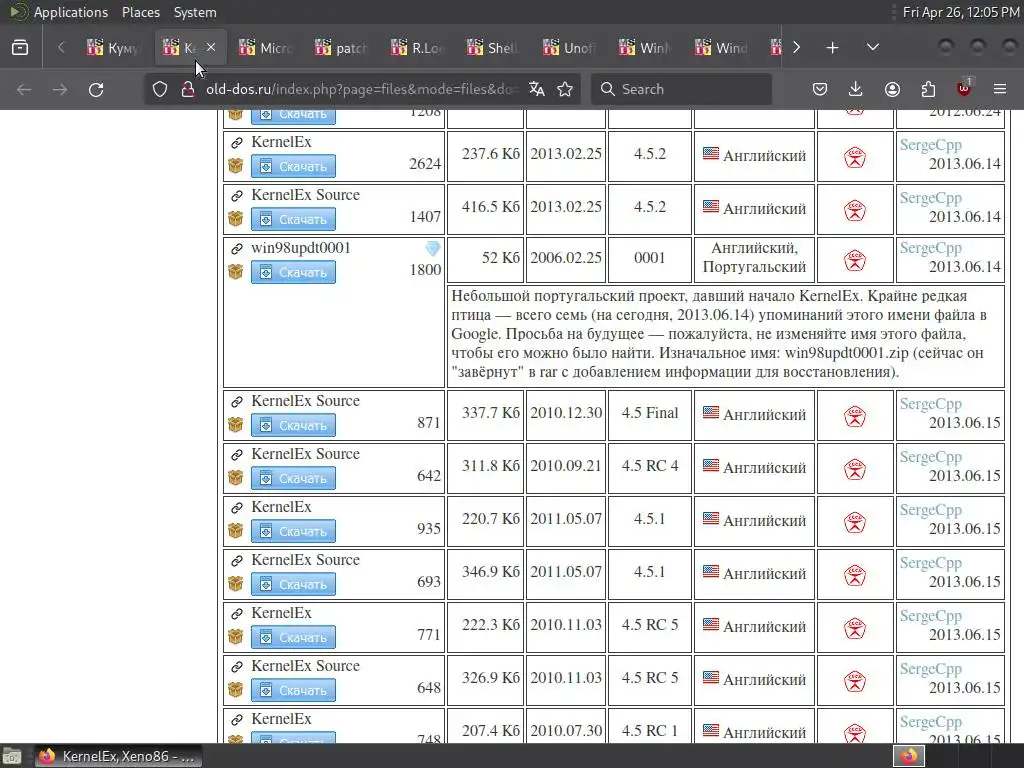
Task: Open the Firefox account icon
Action: point(892,89)
